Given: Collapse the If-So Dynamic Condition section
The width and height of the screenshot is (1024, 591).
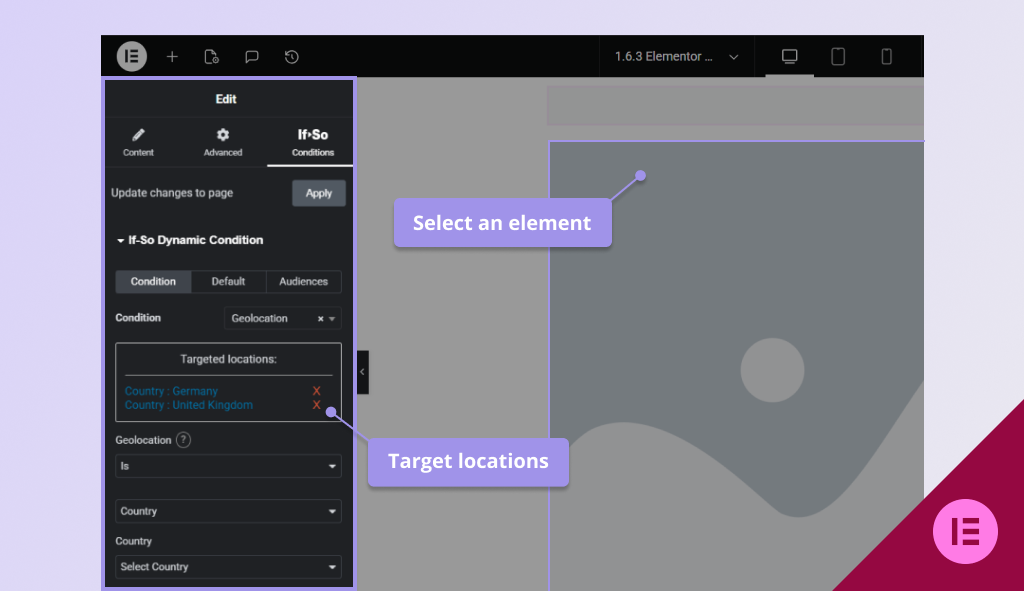Looking at the screenshot, I should tap(118, 240).
